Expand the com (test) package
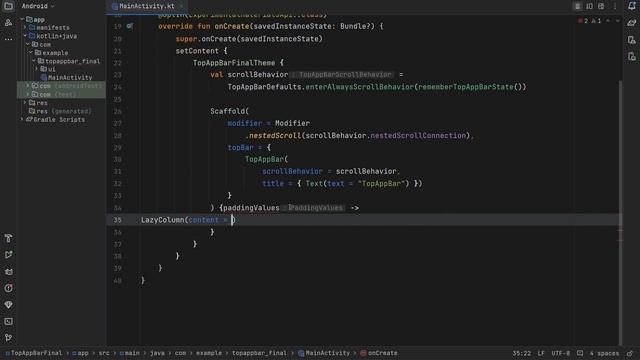The image size is (640, 360). [28, 94]
